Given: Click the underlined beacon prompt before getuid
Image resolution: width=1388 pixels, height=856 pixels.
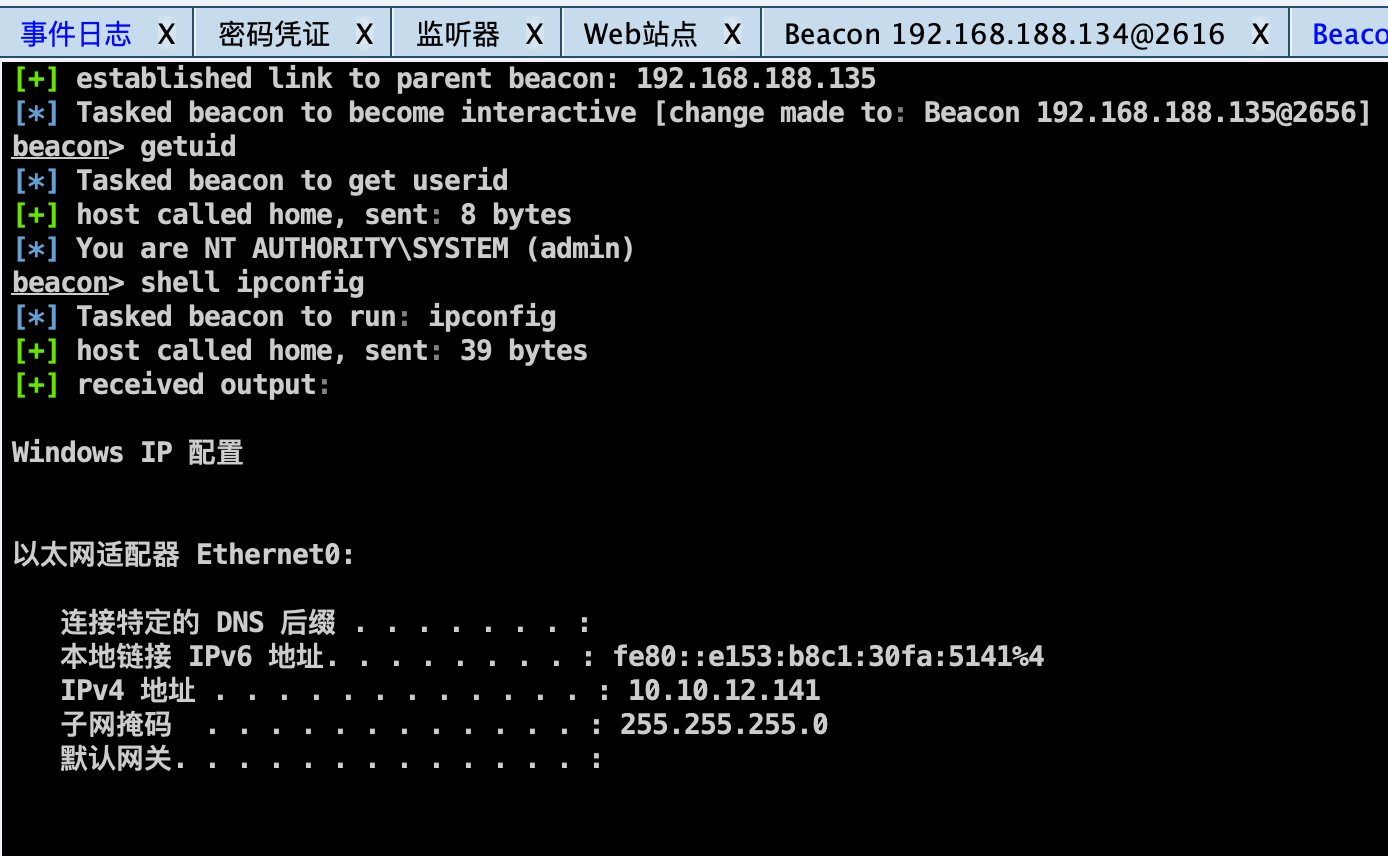Looking at the screenshot, I should pos(60,147).
